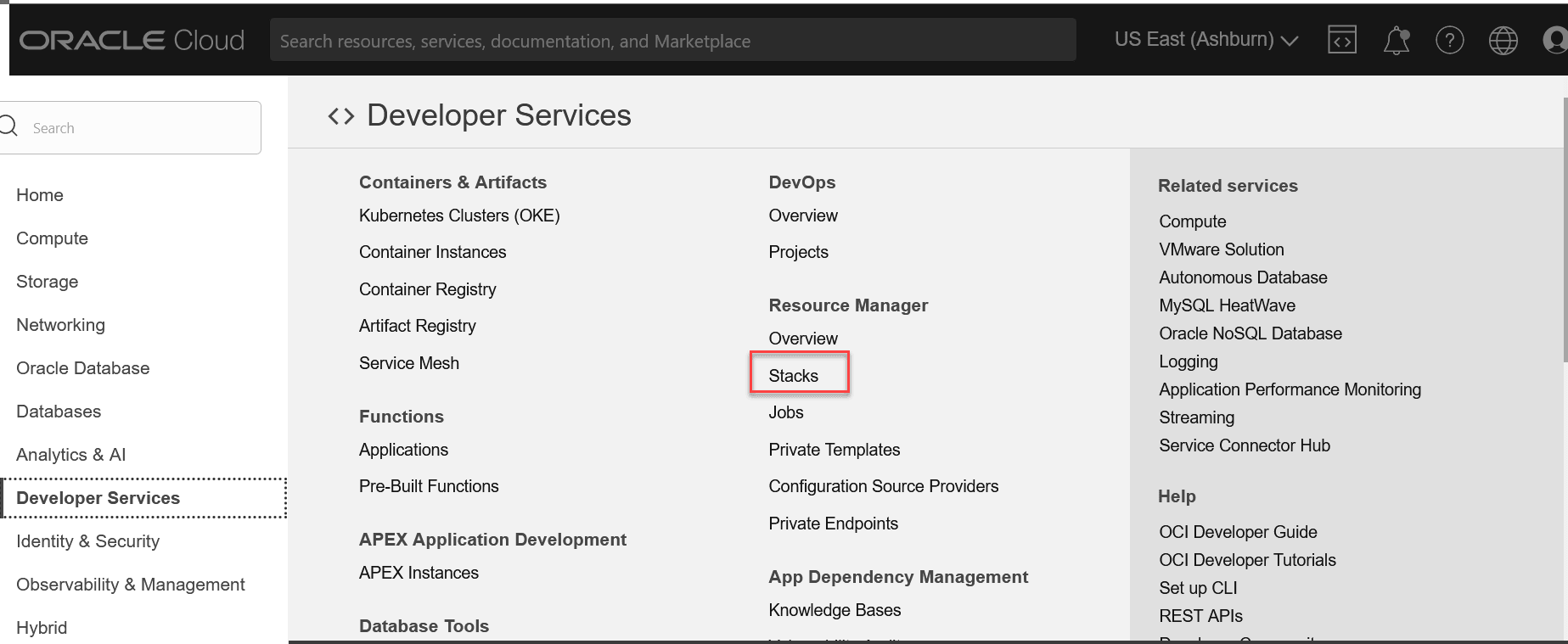Open Artifact Registry link

[417, 326]
